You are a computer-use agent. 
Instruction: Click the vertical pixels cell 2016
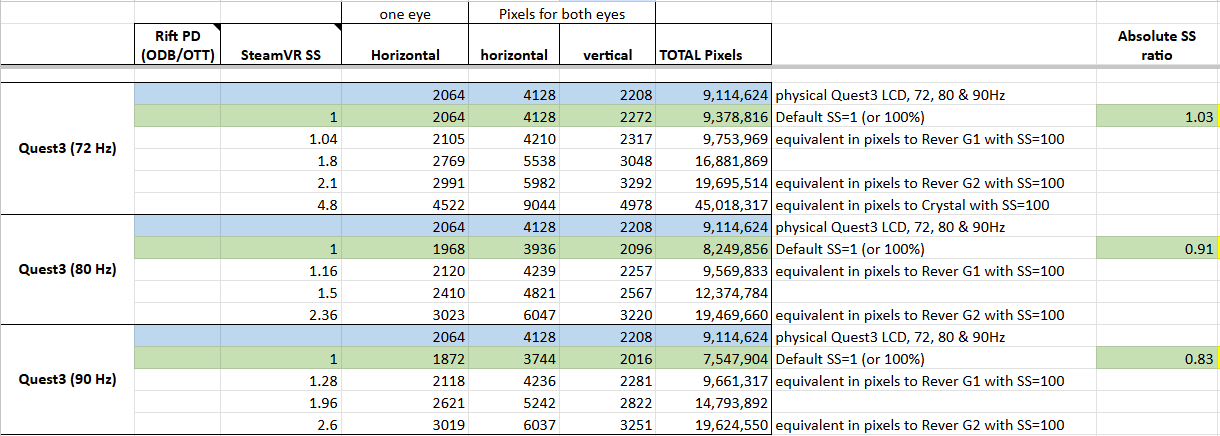[607, 359]
